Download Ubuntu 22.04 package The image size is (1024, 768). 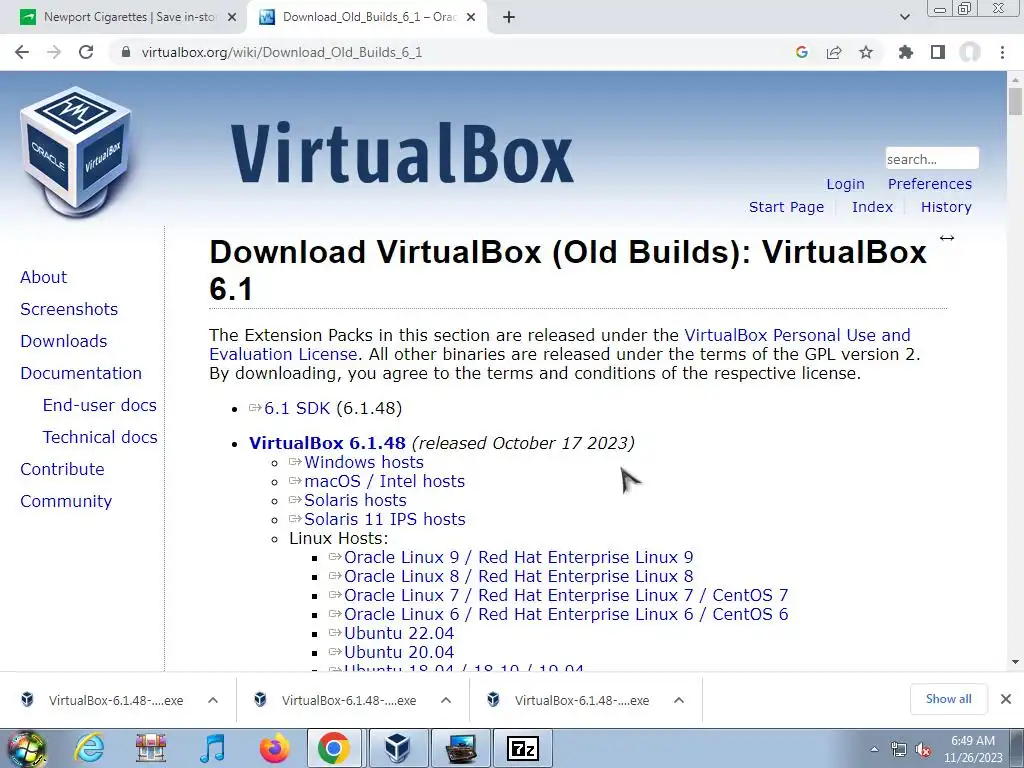(x=398, y=633)
